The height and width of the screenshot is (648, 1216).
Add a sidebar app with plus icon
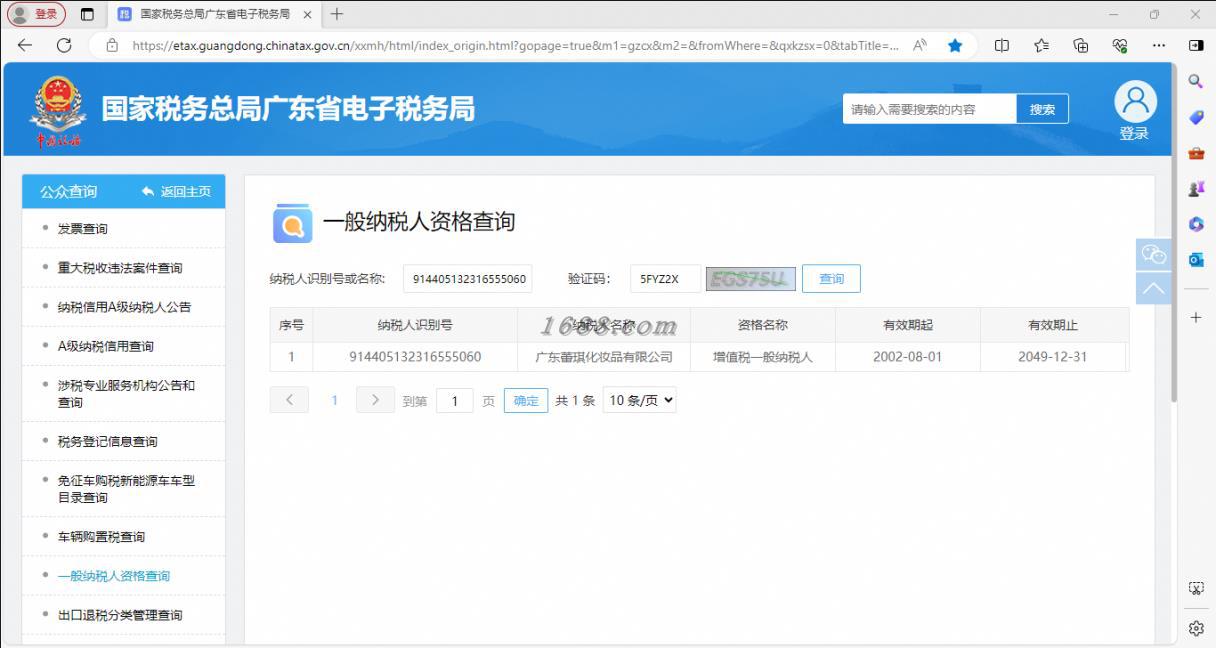click(1196, 317)
